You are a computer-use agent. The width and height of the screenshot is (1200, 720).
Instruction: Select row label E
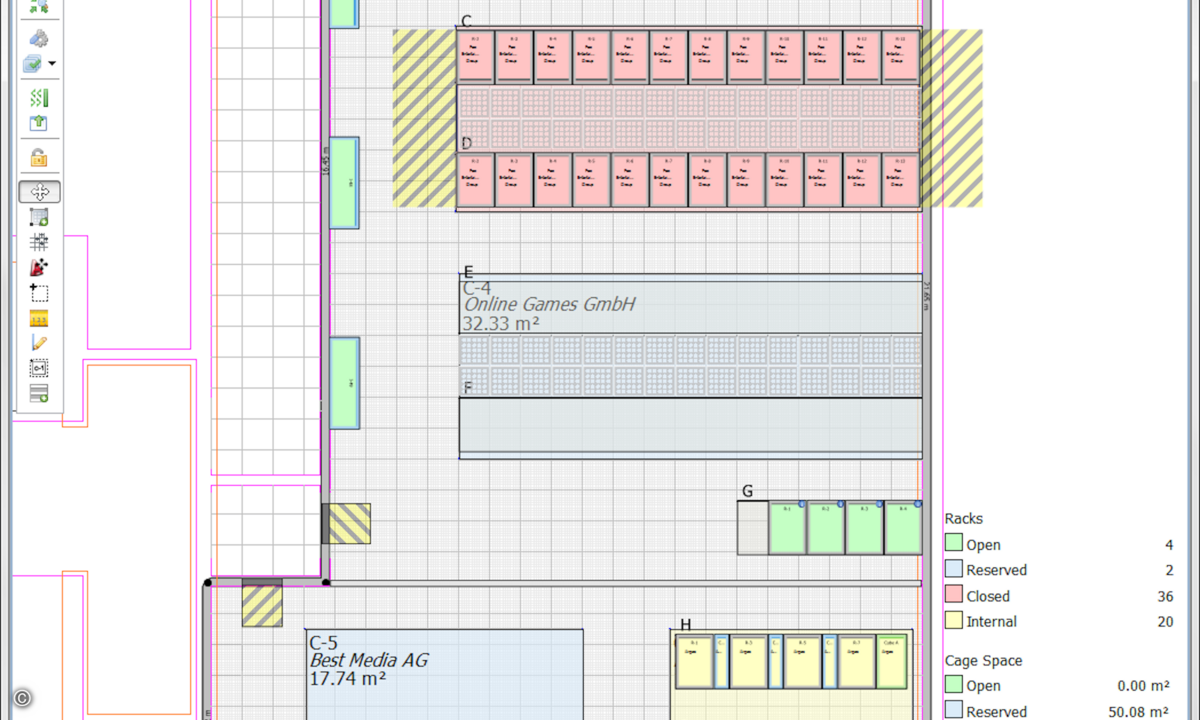(468, 271)
